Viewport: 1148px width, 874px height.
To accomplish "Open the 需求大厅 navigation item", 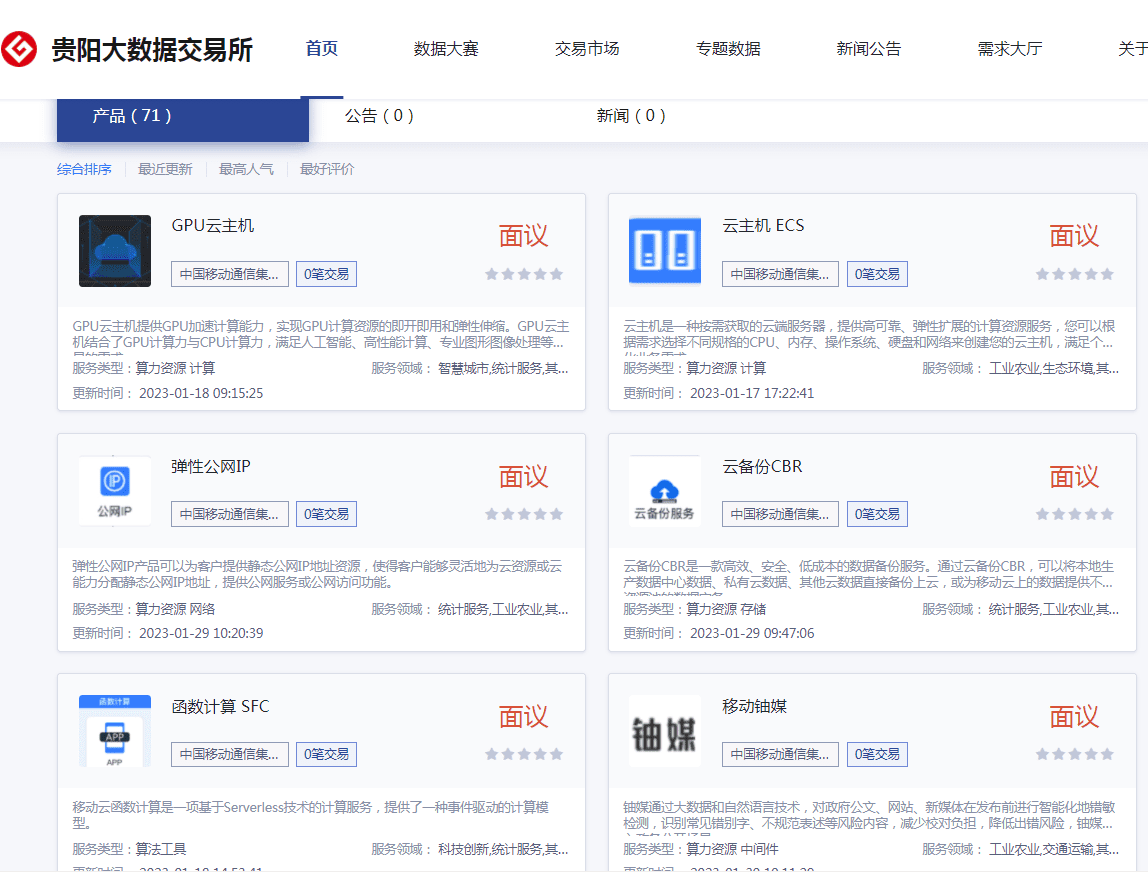I will (x=1010, y=49).
